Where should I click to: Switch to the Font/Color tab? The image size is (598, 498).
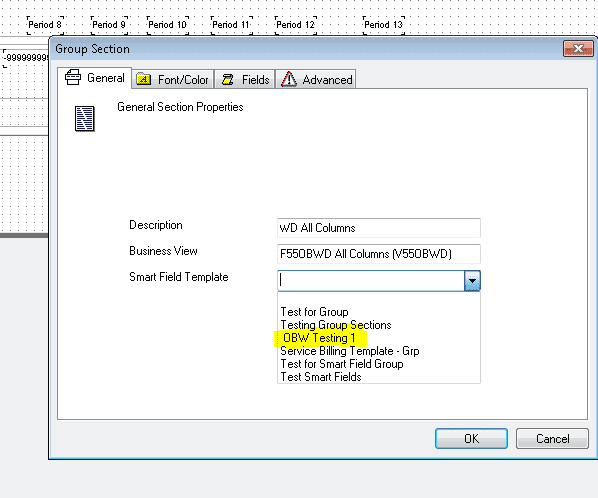[173, 79]
